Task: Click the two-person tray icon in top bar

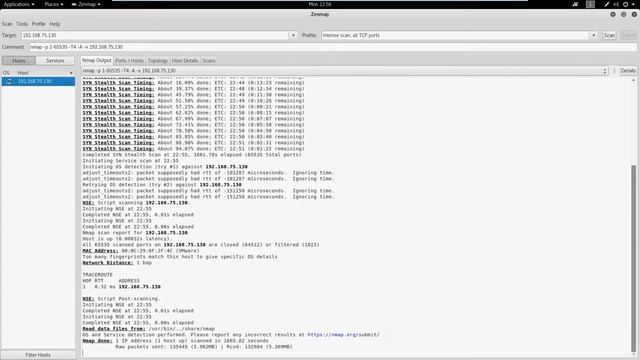Action: click(575, 4)
